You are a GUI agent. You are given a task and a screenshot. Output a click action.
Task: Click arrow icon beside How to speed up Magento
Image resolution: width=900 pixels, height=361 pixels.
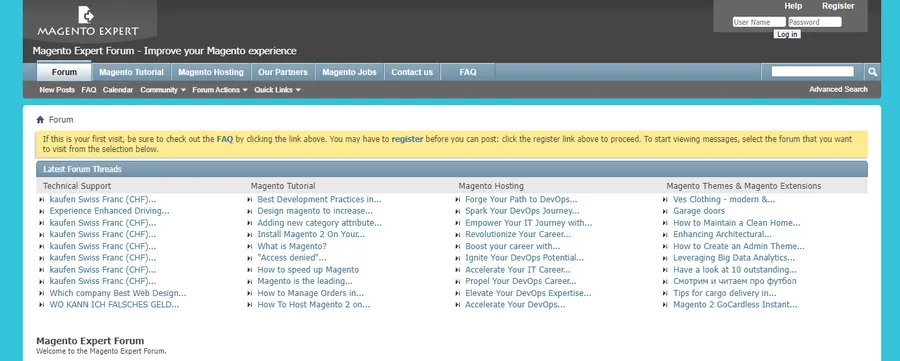[x=250, y=270]
